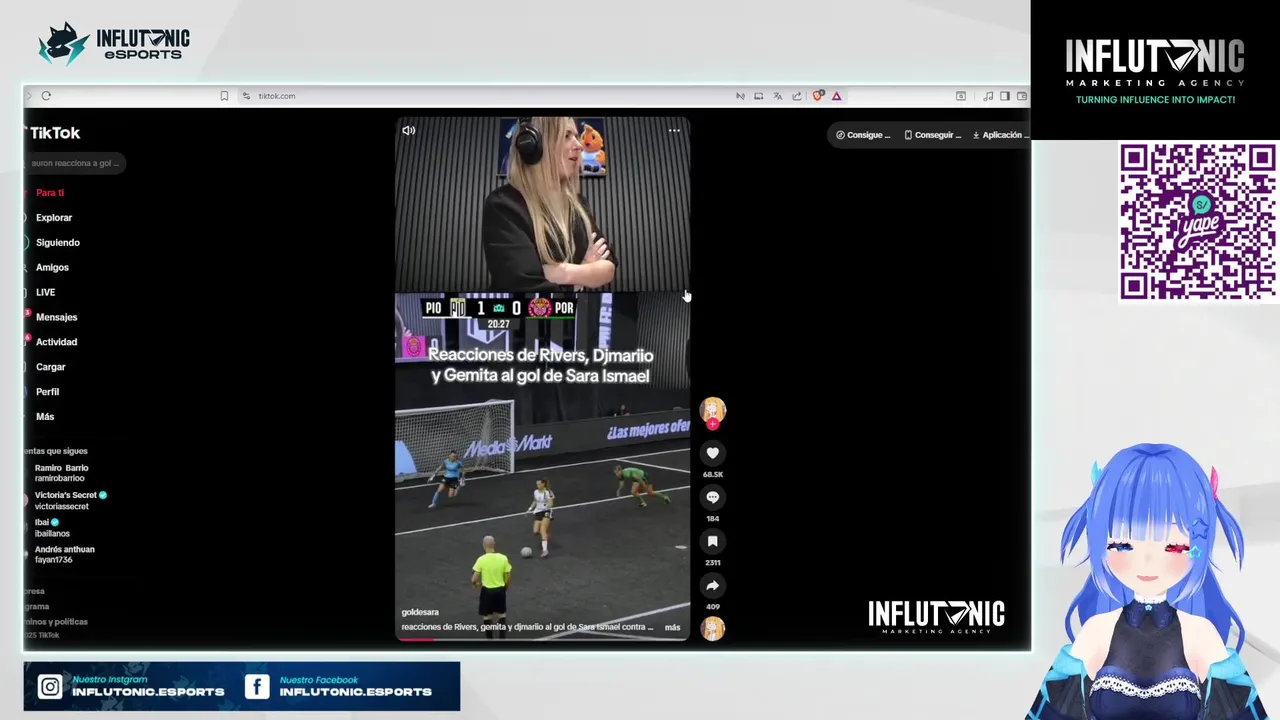Expand the Más menu

[x=45, y=417]
